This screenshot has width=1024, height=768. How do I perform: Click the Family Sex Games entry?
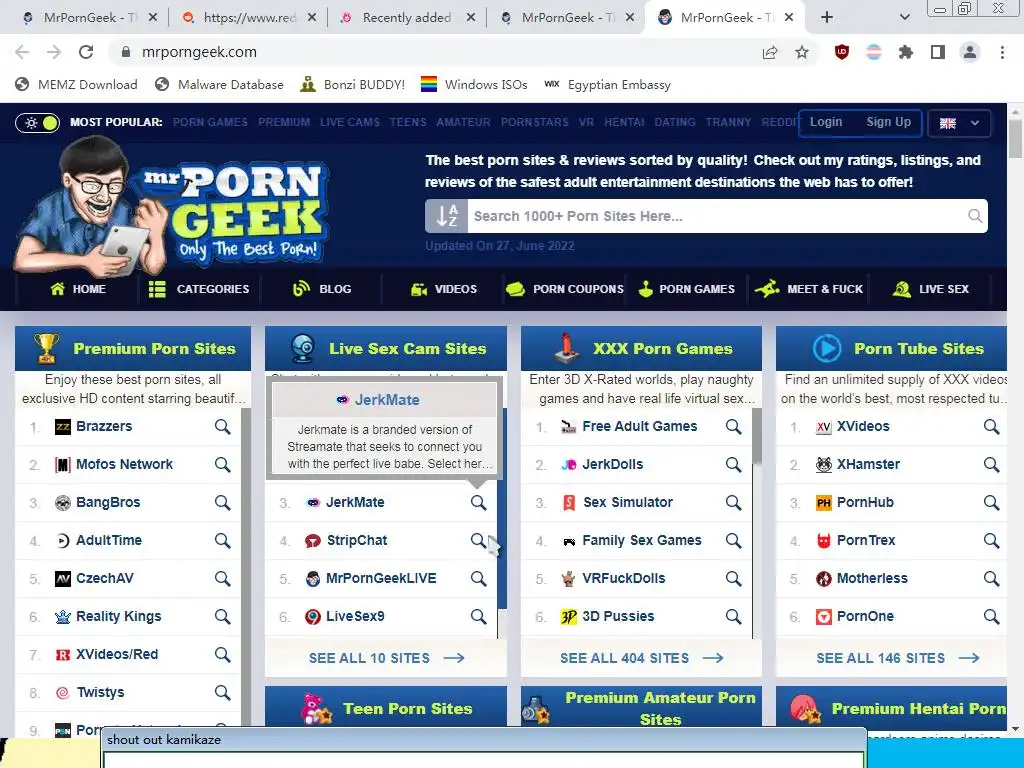pos(641,541)
